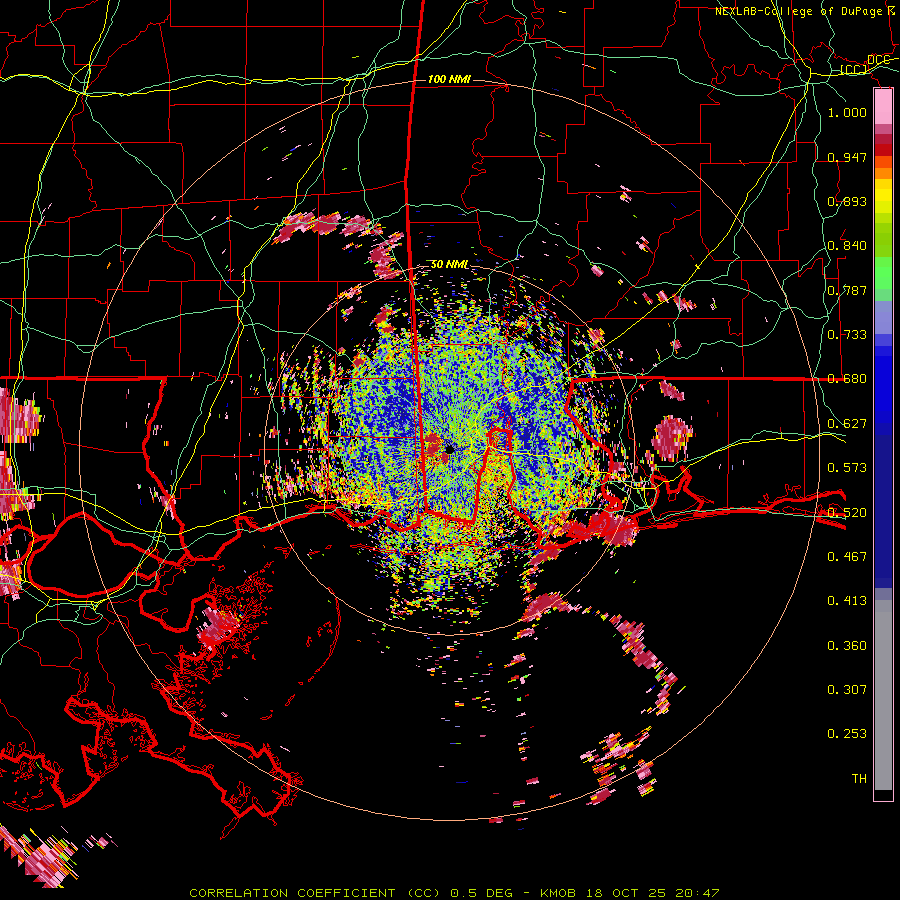900x900 pixels.
Task: Click the 0.627 scale value
Action: coord(847,423)
